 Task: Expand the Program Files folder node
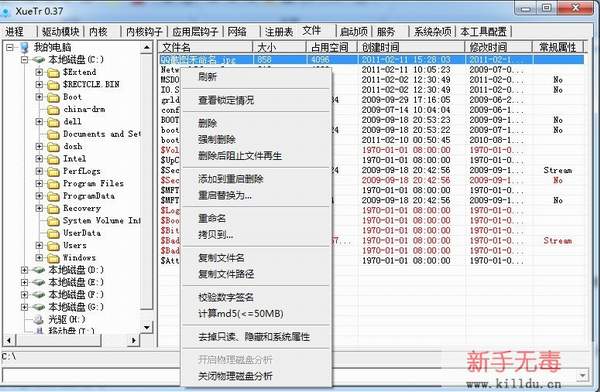click(39, 183)
